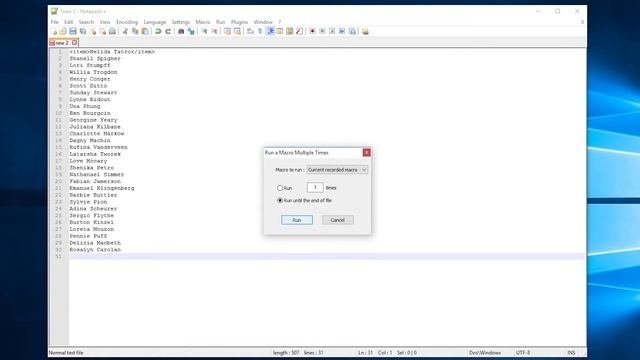Screen dimensions: 640x360
Task: Click the first line containing the item tags
Action: 112,52
